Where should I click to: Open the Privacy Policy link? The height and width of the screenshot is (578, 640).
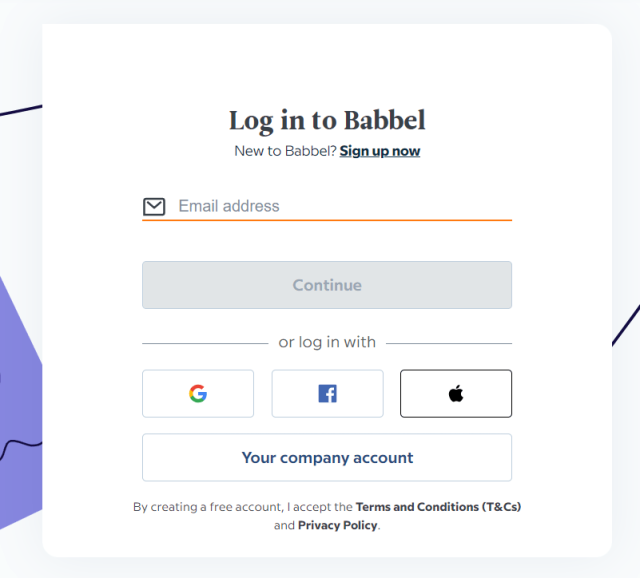point(338,525)
